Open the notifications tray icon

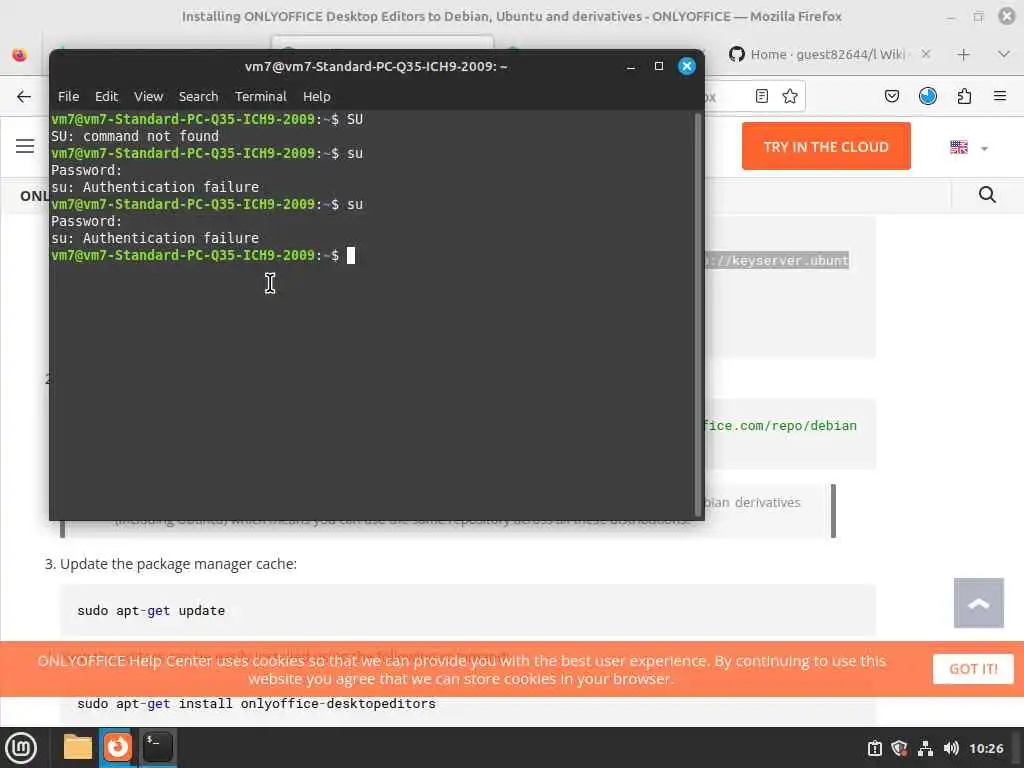pyautogui.click(x=874, y=748)
